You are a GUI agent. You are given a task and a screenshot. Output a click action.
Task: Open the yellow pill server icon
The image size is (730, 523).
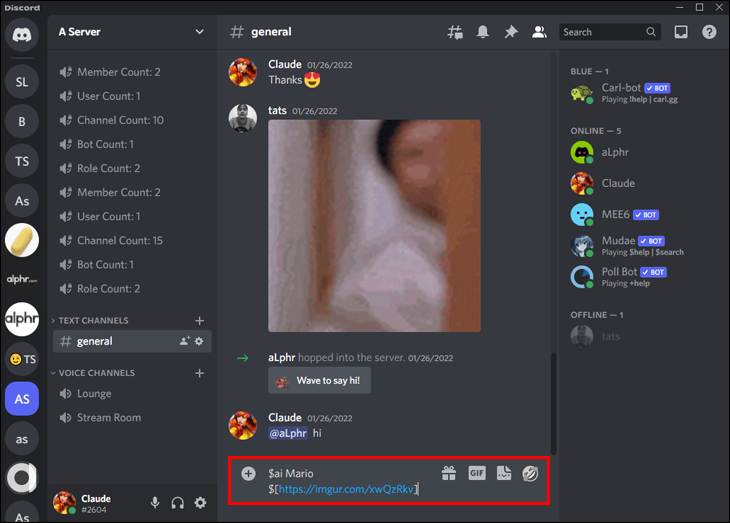tap(22, 240)
